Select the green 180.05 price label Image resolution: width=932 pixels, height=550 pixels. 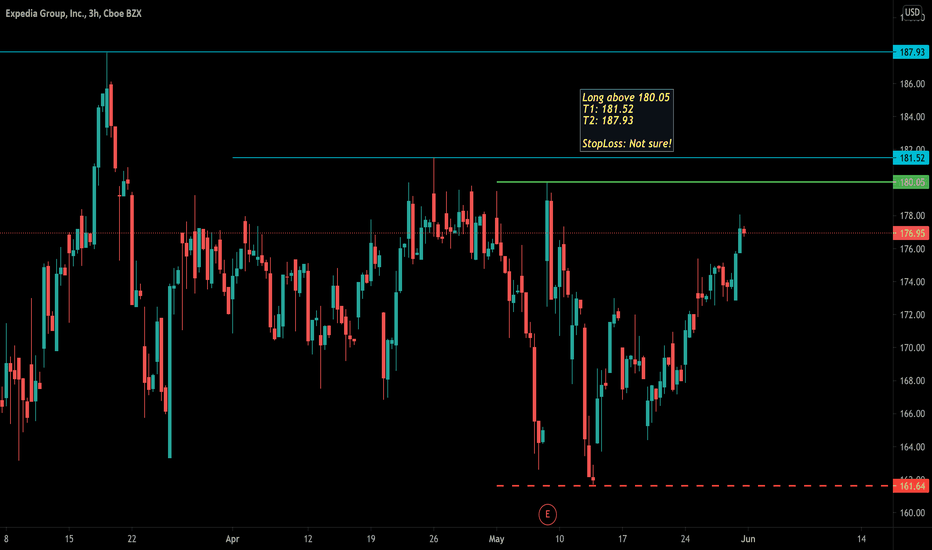[911, 182]
